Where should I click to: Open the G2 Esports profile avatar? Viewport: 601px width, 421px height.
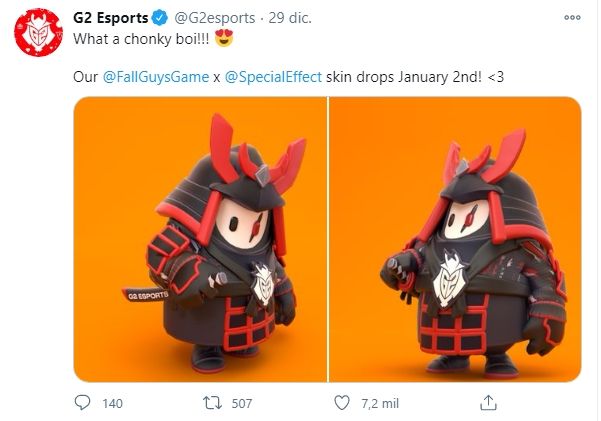coord(38,32)
